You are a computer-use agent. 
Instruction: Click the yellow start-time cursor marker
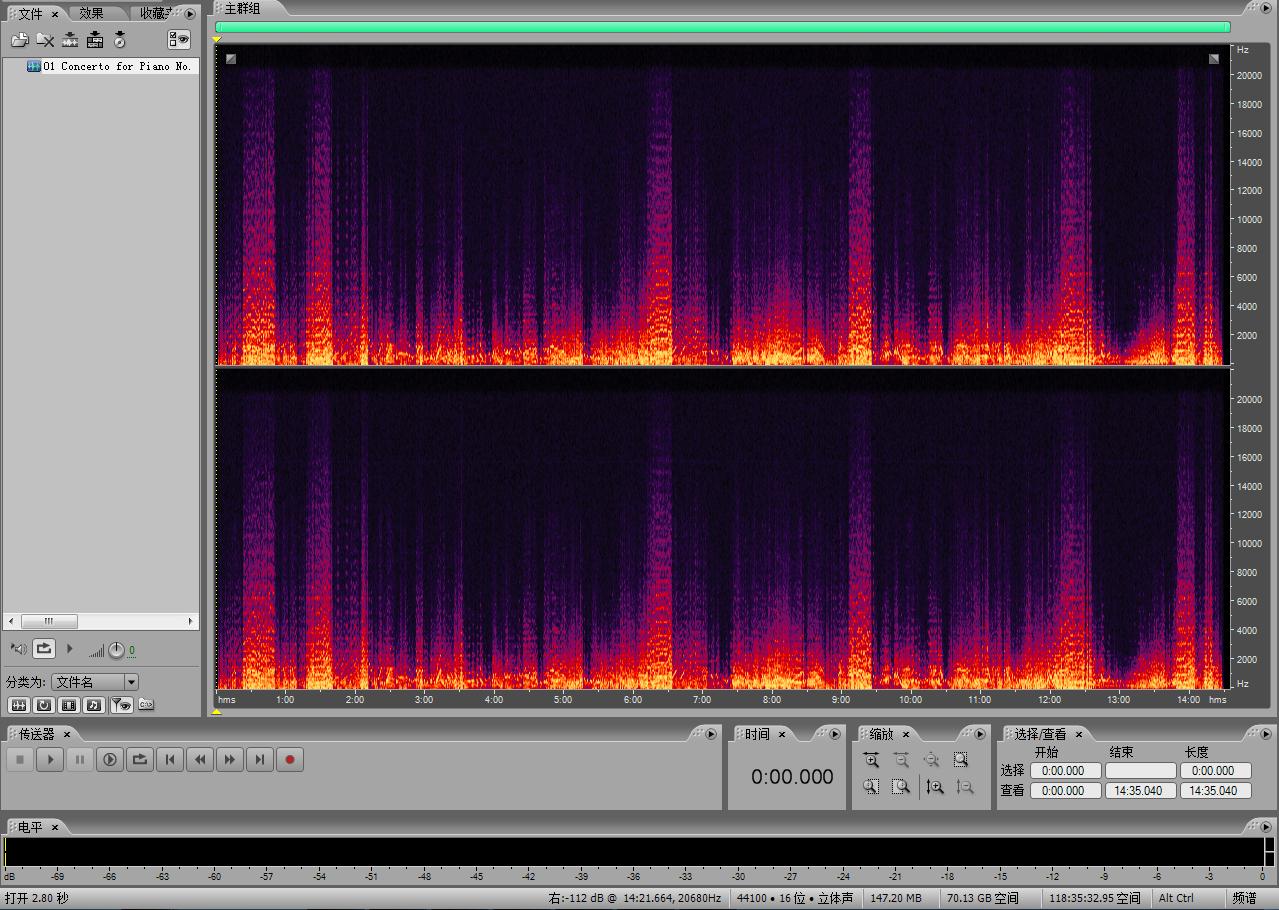216,40
